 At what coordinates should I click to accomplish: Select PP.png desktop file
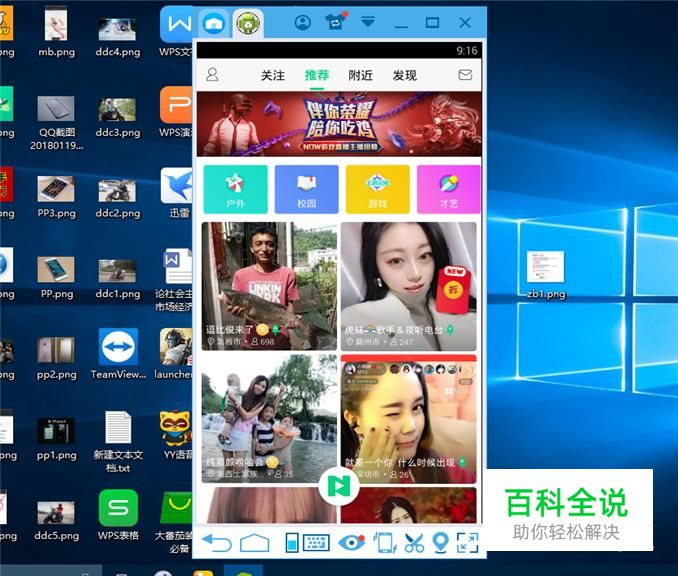[x=57, y=278]
